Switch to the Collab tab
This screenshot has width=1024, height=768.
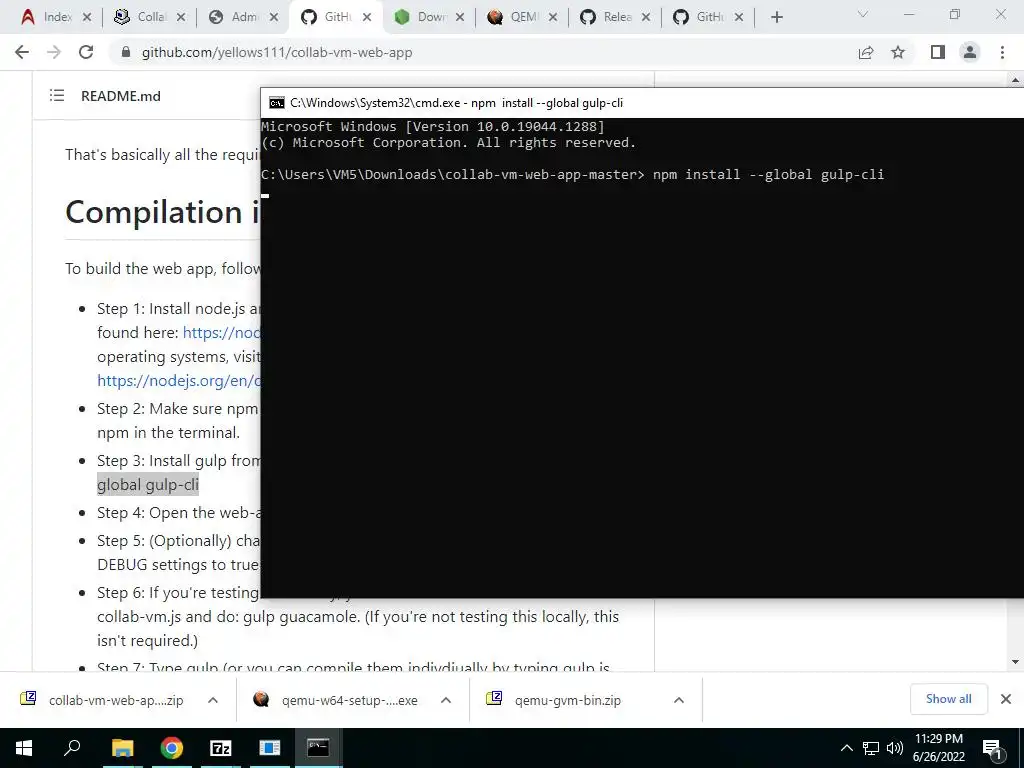tap(140, 17)
